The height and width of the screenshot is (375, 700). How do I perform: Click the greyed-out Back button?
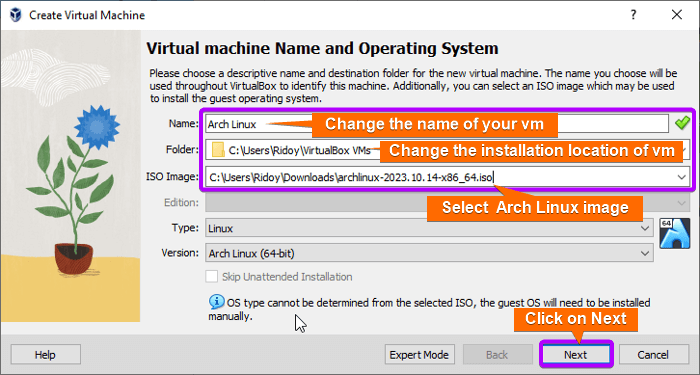pos(497,355)
